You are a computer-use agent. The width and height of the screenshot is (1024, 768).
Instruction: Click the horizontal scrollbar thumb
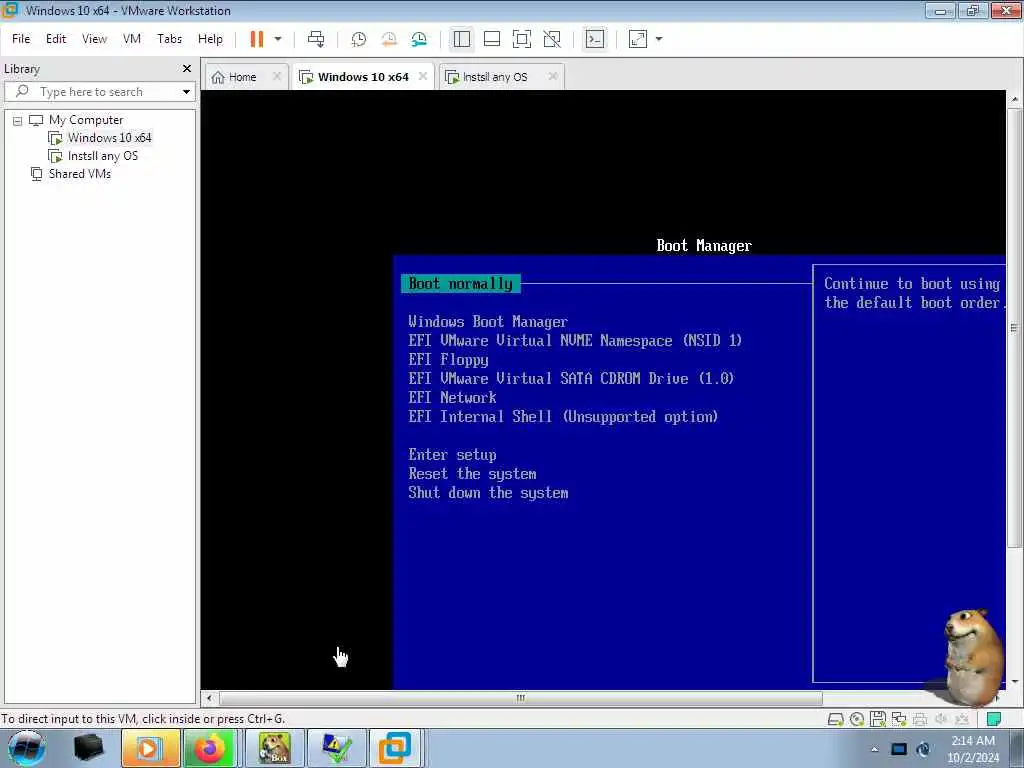coord(520,698)
